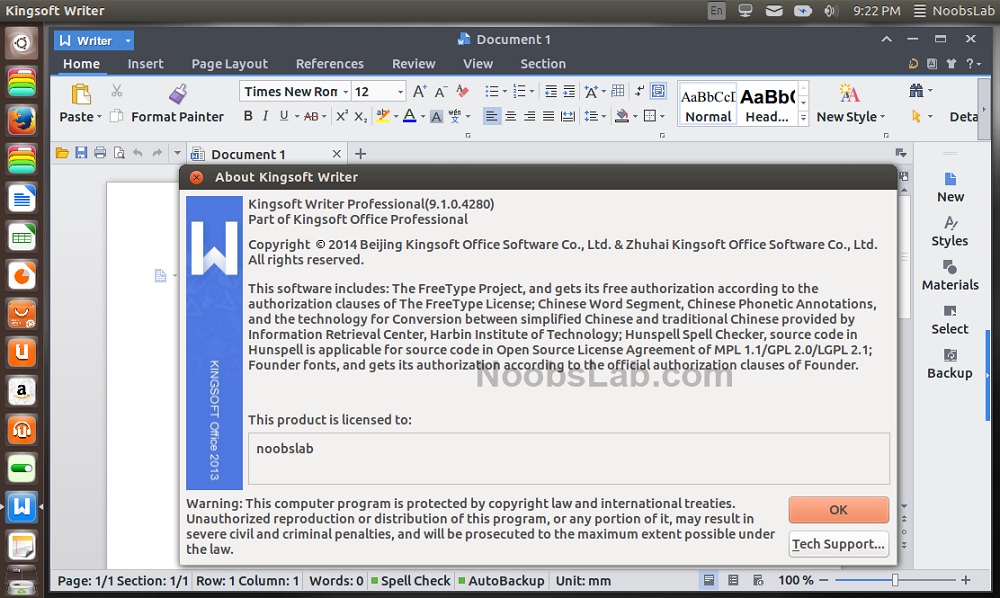Open the Writer application menu dropdown
The image size is (1000, 598).
(128, 41)
